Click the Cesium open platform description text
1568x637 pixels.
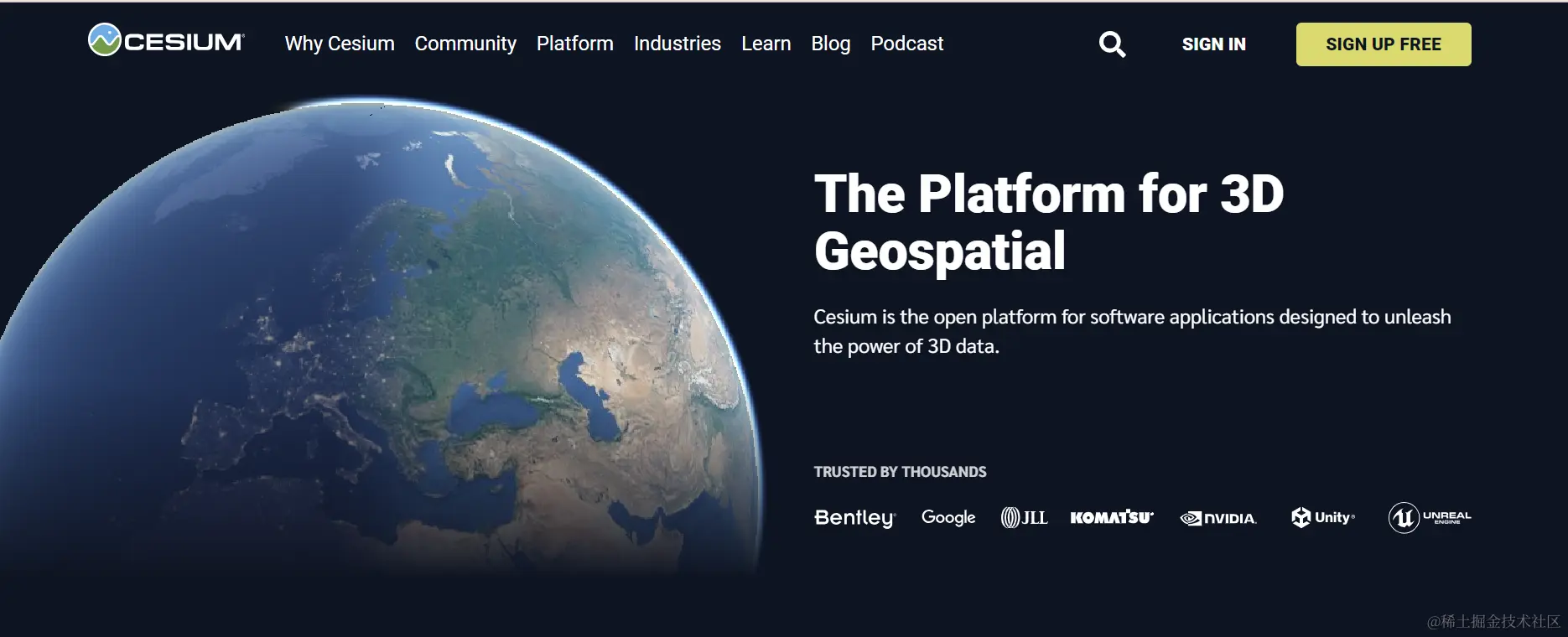coord(1132,331)
